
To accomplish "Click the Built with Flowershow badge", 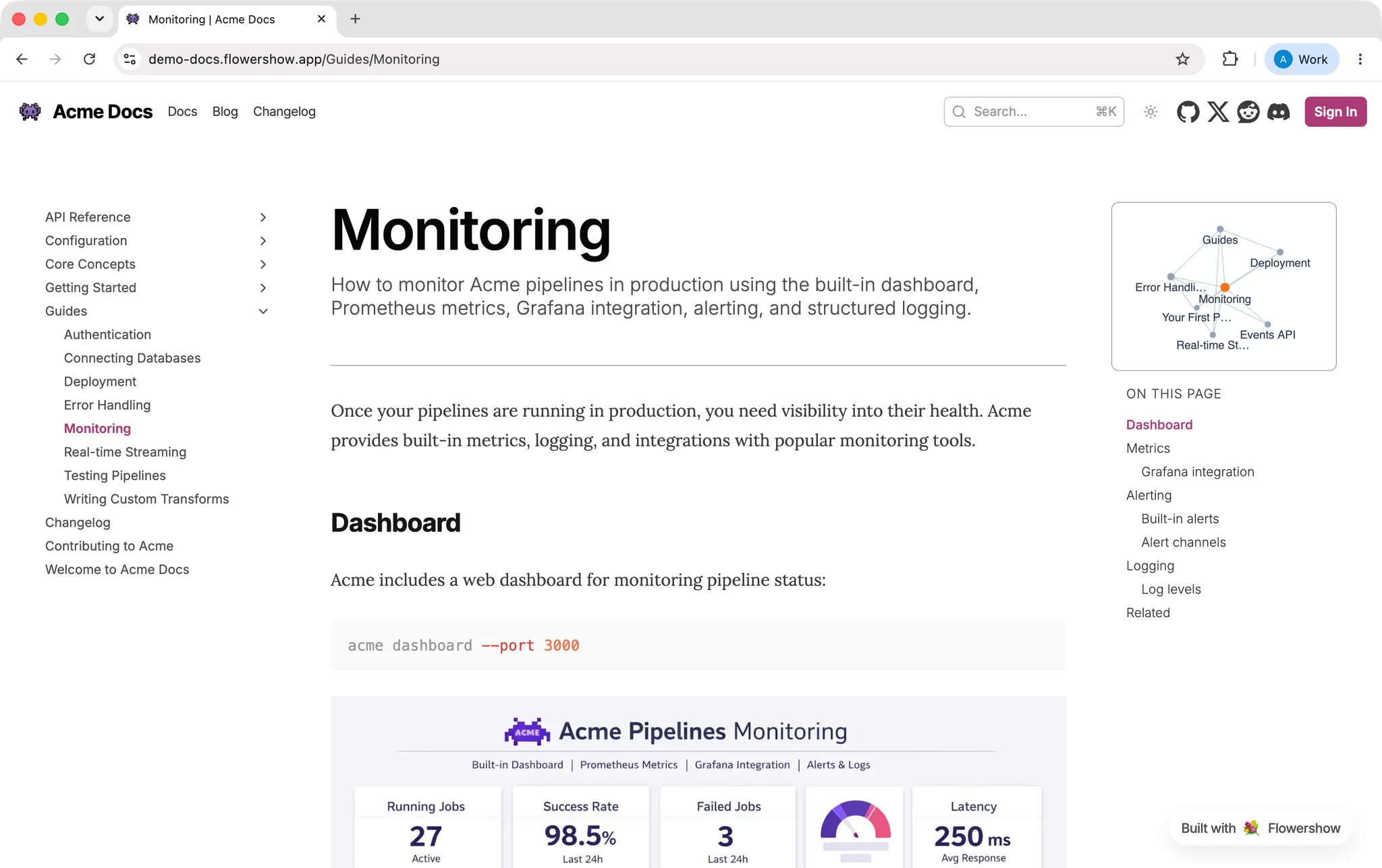I will coord(1261,828).
